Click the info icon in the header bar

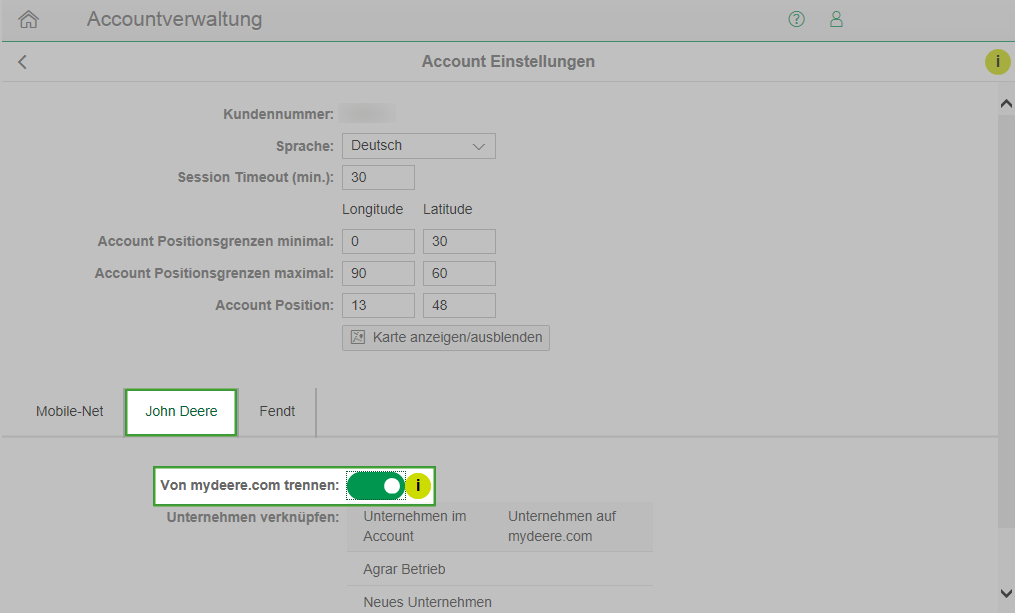997,62
